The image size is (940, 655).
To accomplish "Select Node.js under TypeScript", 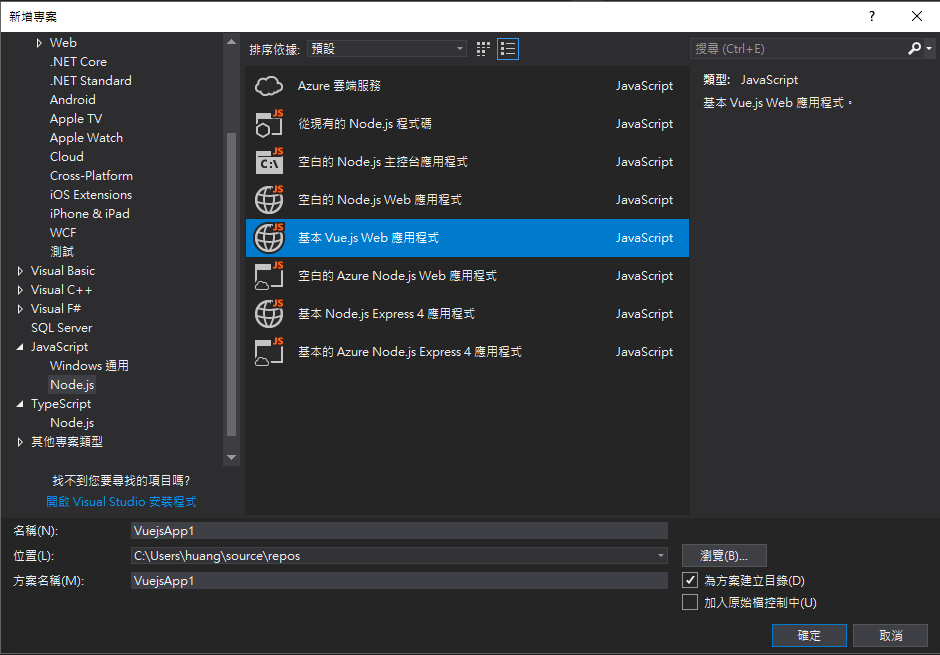I will click(72, 423).
